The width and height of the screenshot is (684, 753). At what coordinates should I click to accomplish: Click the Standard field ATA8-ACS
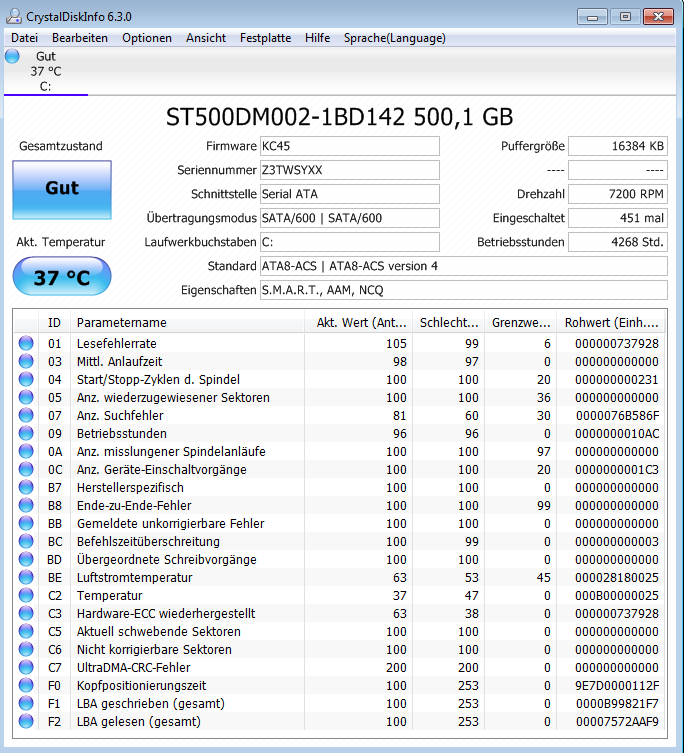click(x=464, y=266)
